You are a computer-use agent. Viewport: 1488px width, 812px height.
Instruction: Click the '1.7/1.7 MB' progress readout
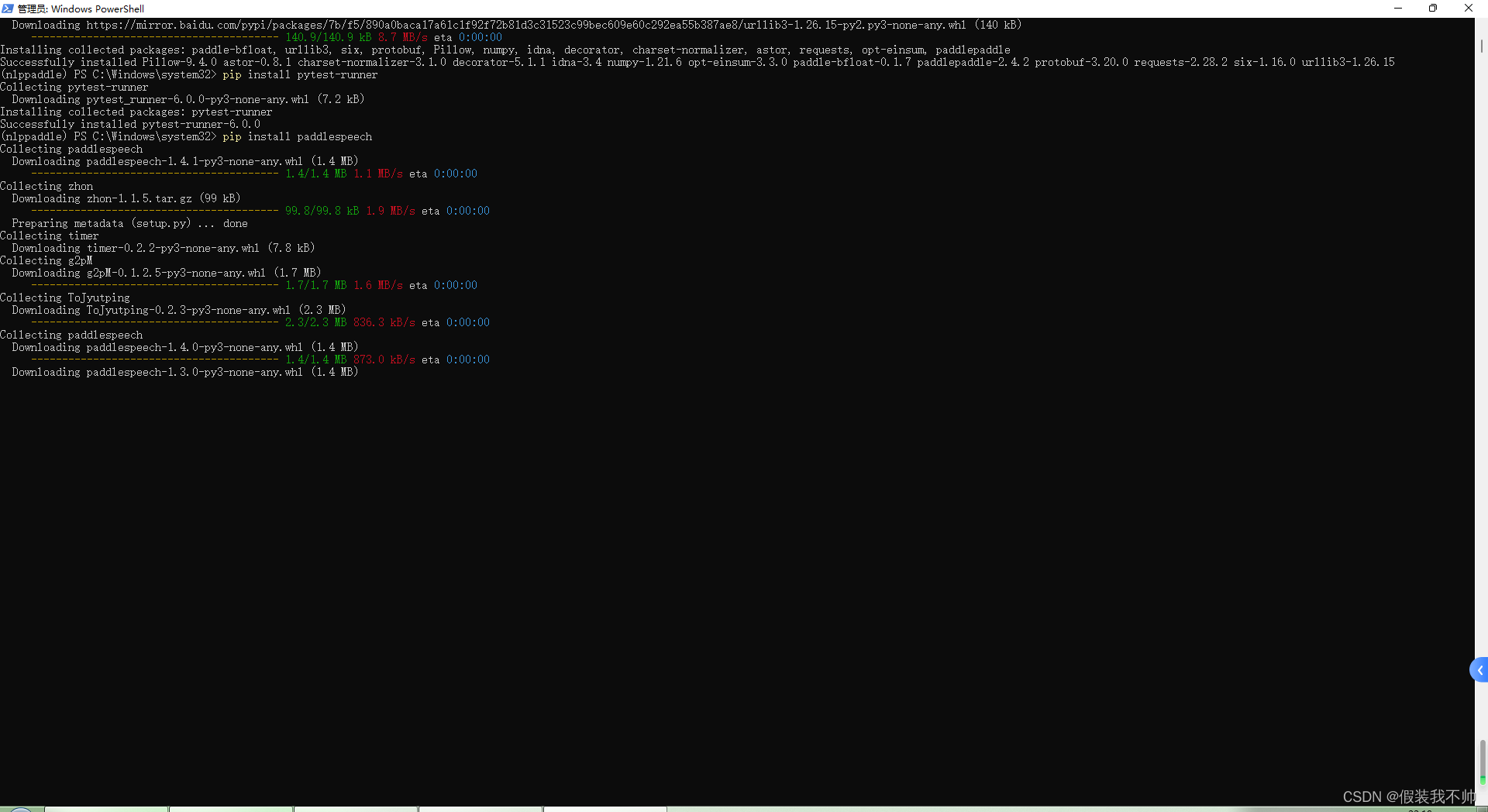[x=316, y=285]
